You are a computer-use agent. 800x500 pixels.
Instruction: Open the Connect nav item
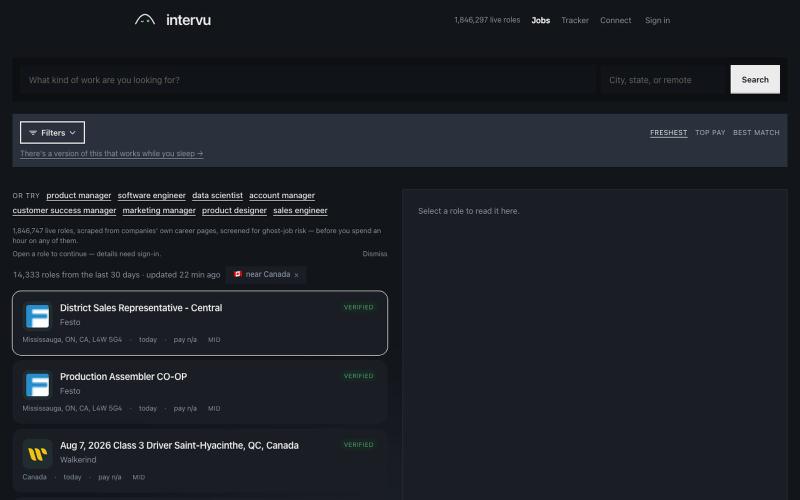[x=615, y=20]
